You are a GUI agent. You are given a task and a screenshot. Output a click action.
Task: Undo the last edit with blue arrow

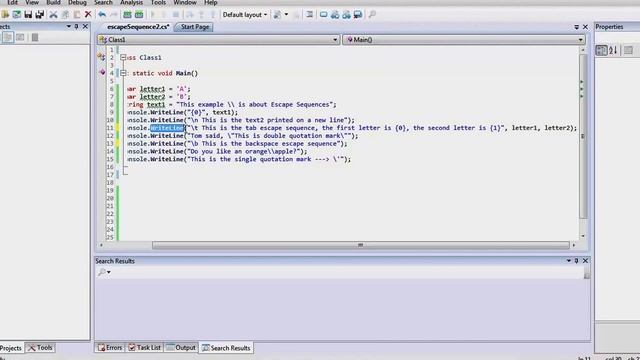102,15
